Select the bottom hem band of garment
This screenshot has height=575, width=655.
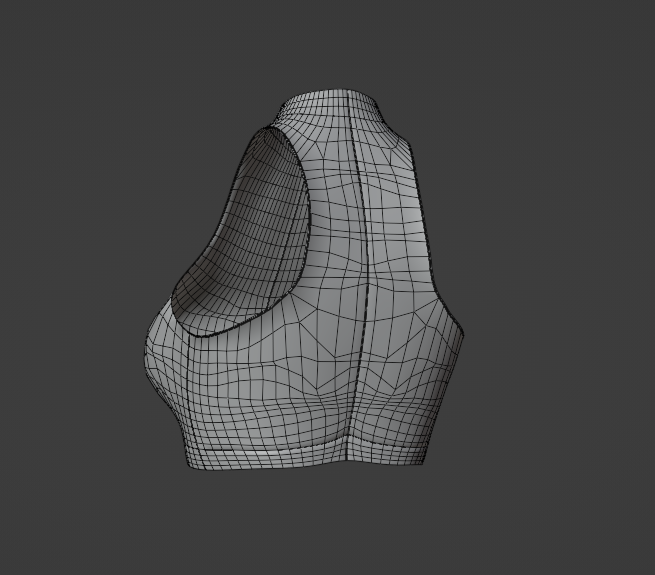point(305,453)
